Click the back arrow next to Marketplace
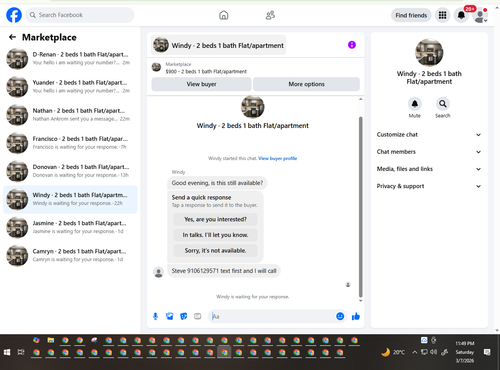 coord(12,37)
